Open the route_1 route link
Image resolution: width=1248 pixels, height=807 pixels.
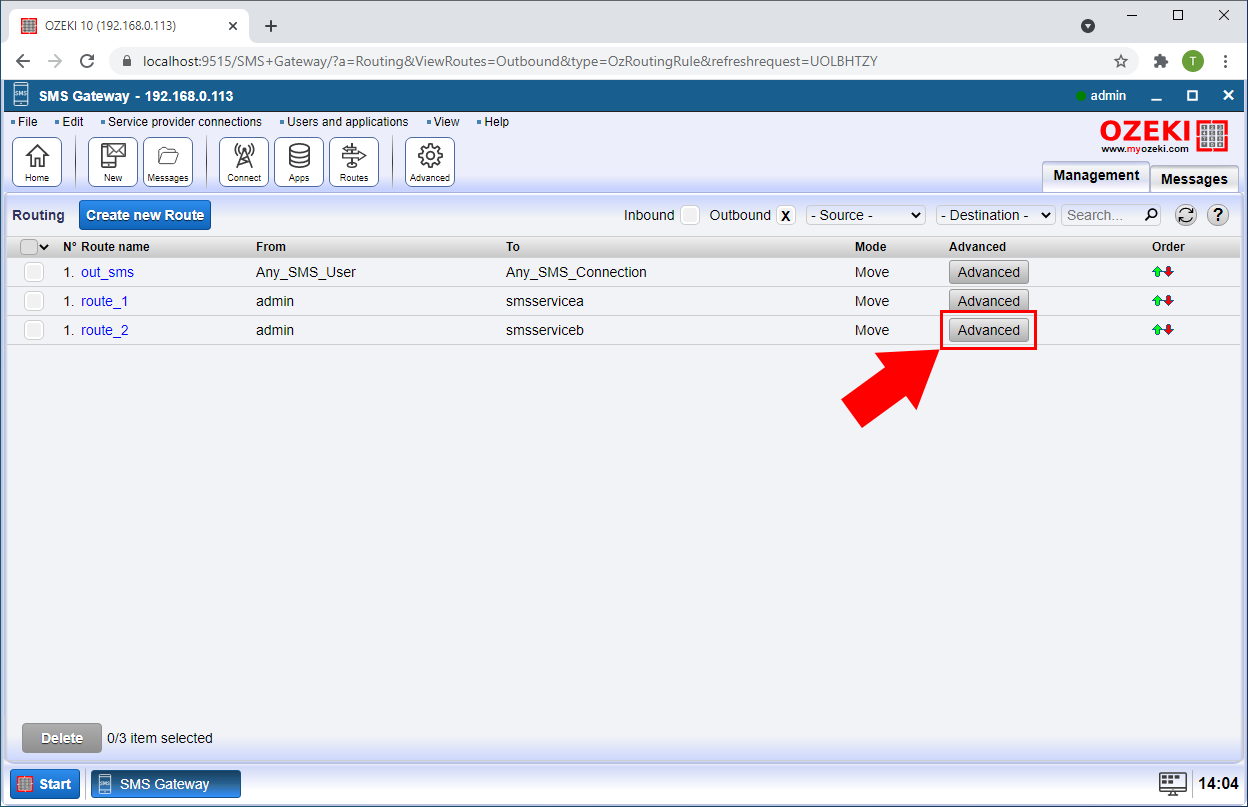(x=104, y=301)
